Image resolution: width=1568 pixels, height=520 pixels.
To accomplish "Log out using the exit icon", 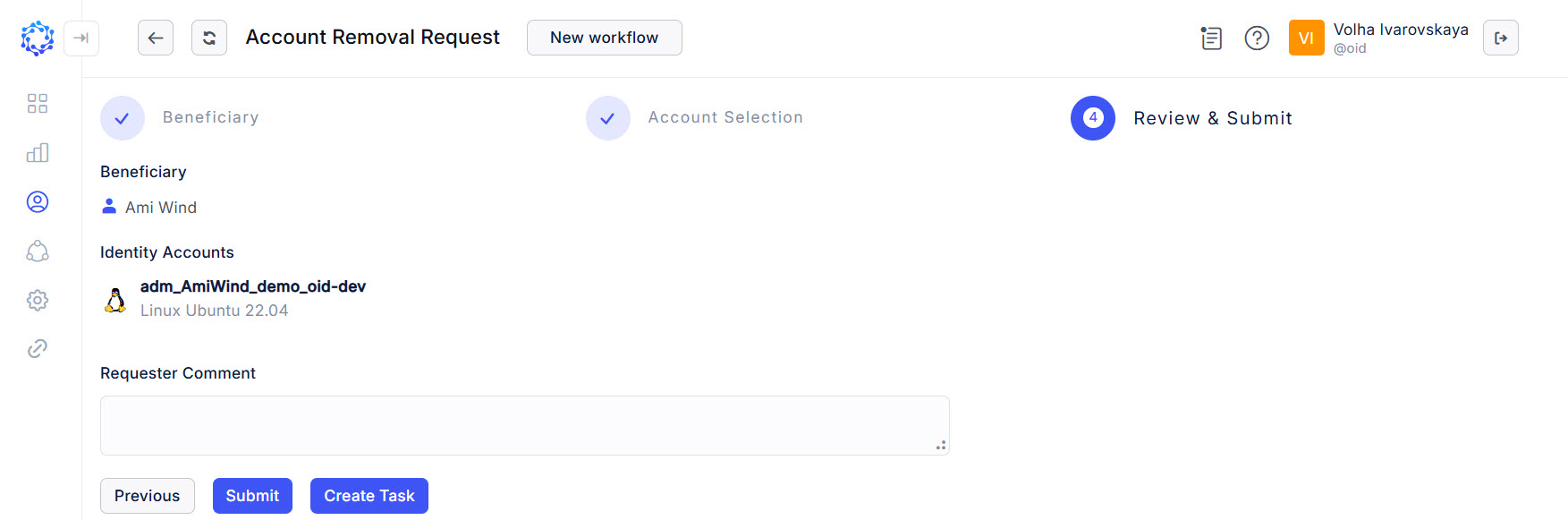I will coord(1502,38).
